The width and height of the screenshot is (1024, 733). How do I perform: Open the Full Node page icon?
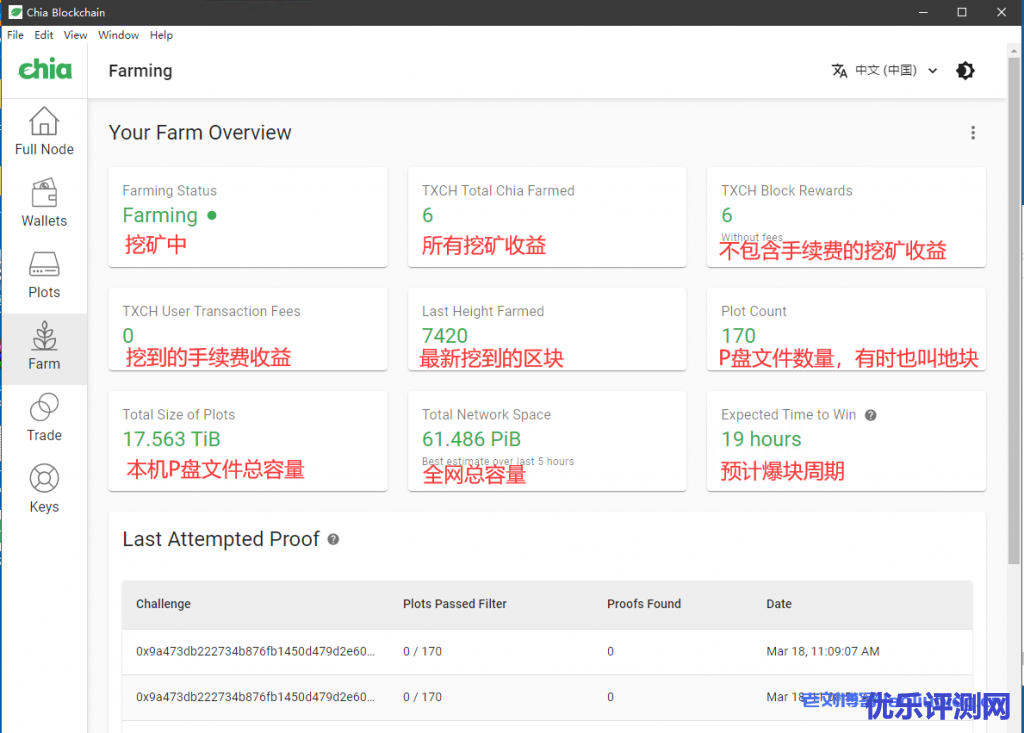44,122
